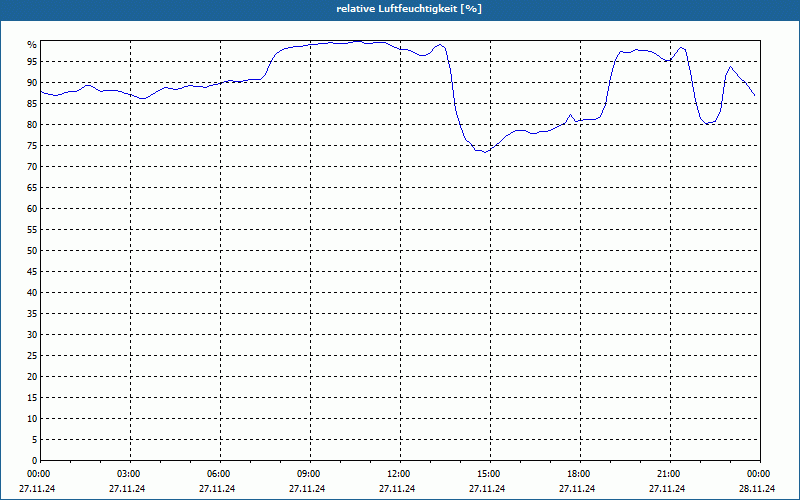
Task: Pick the 35 y-axis tick label
Action: [32, 314]
